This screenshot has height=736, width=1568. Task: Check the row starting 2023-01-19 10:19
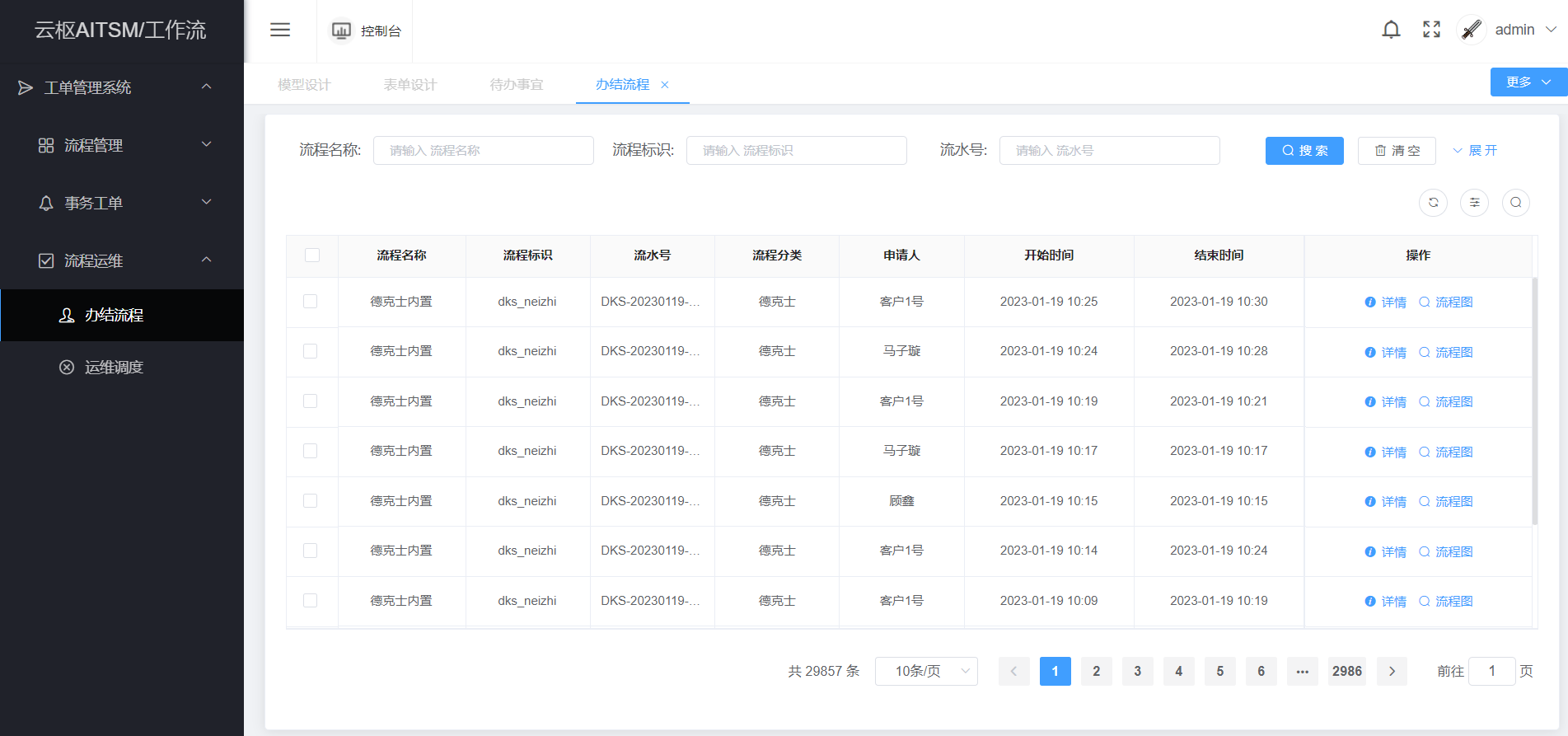click(x=311, y=401)
